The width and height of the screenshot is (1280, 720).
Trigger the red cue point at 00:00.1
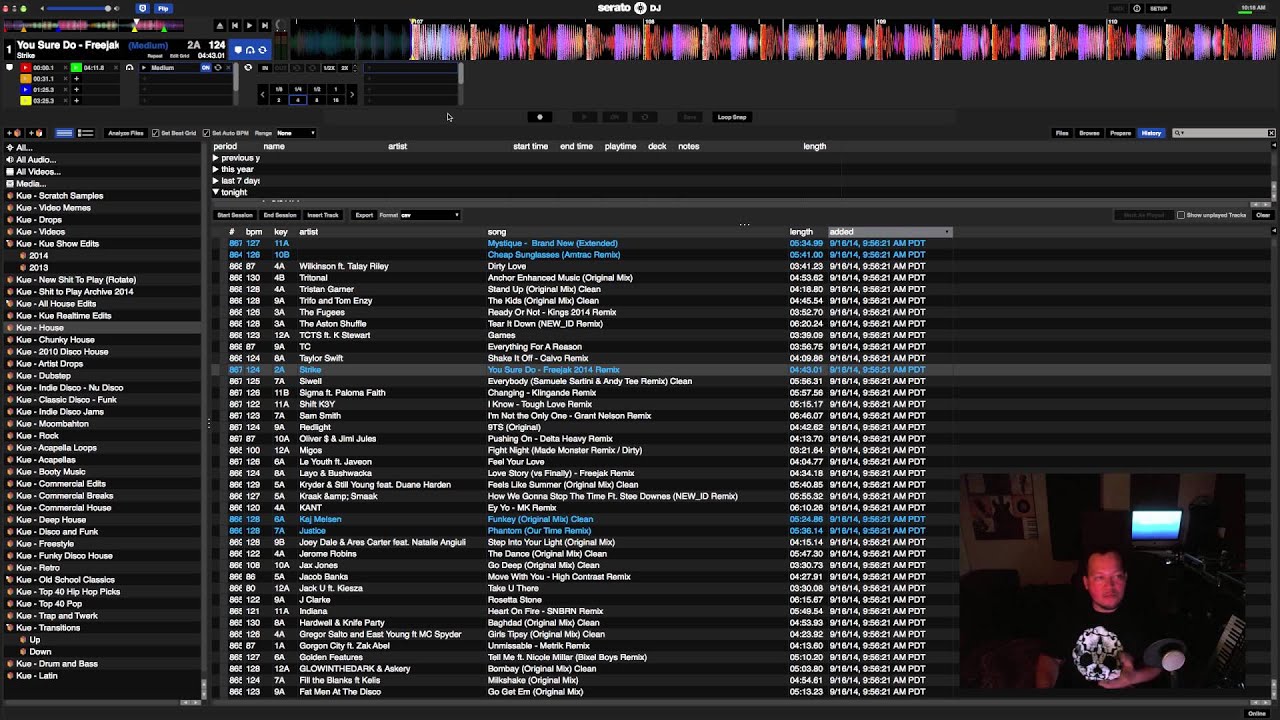[26, 68]
